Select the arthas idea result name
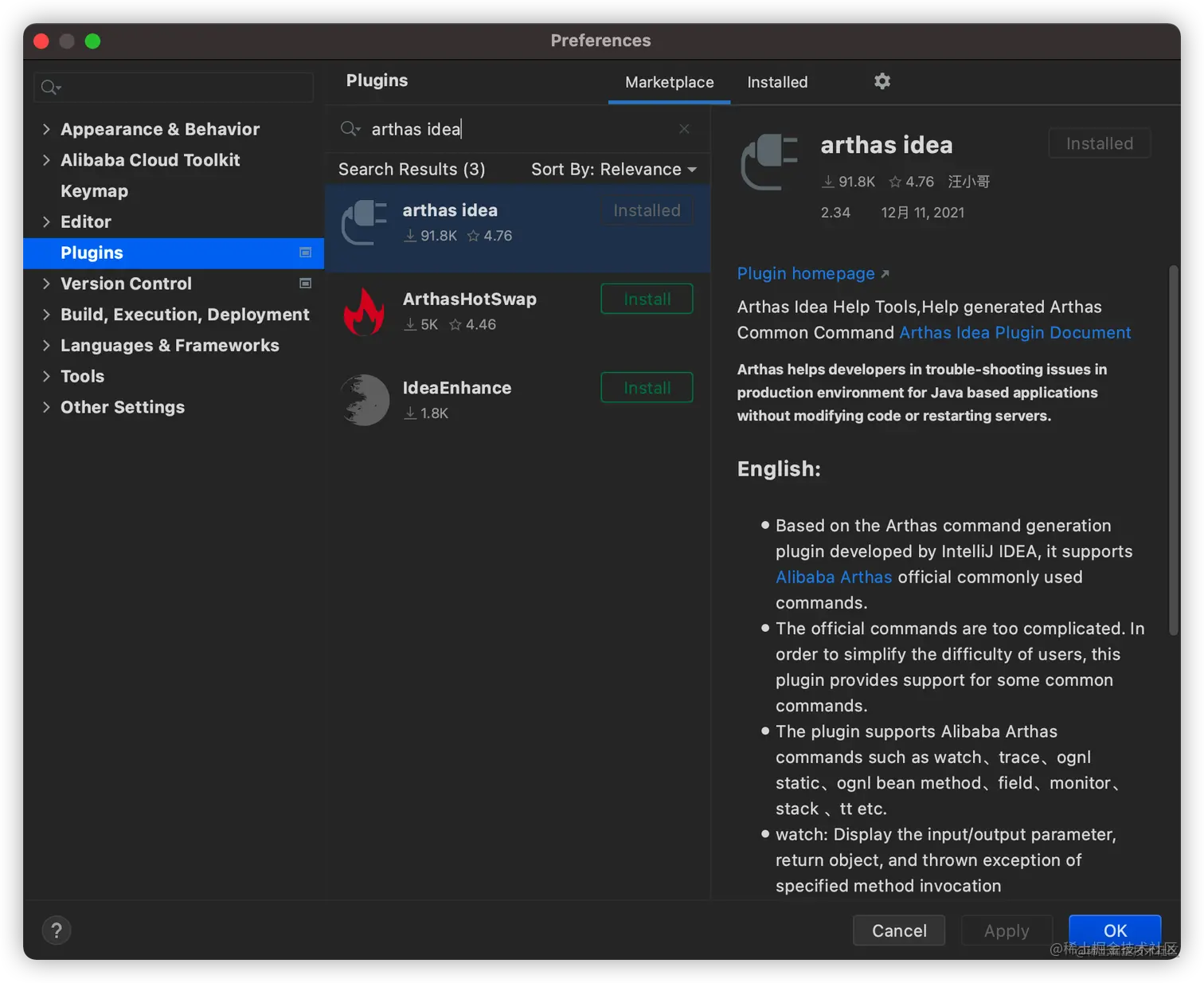This screenshot has width=1204, height=983. (x=450, y=210)
